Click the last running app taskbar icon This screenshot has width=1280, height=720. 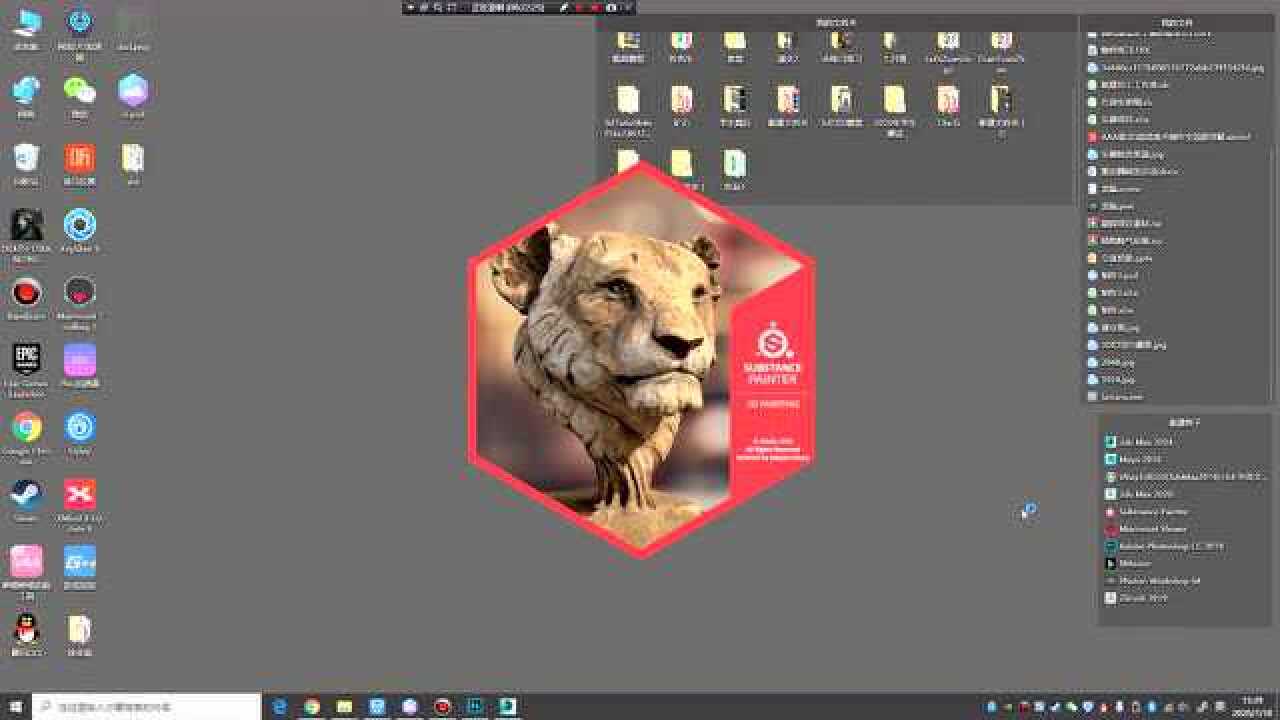(x=507, y=707)
